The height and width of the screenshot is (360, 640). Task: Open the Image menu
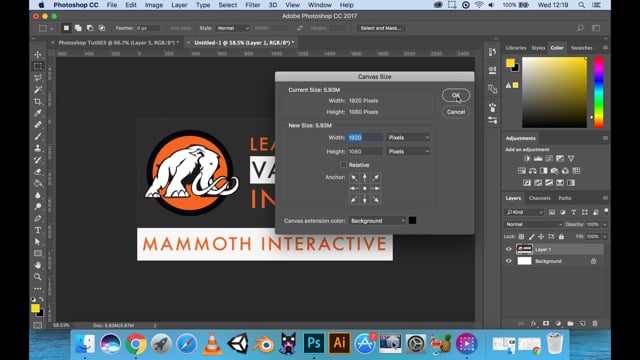tap(154, 5)
